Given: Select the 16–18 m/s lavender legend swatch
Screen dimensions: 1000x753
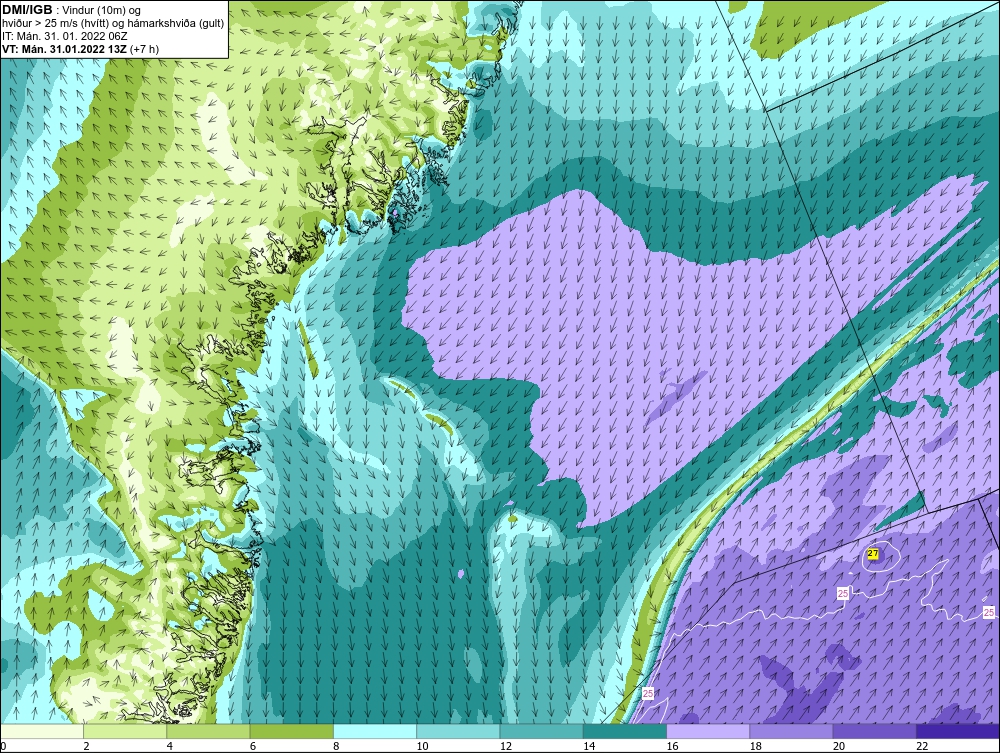Looking at the screenshot, I should 708,732.
